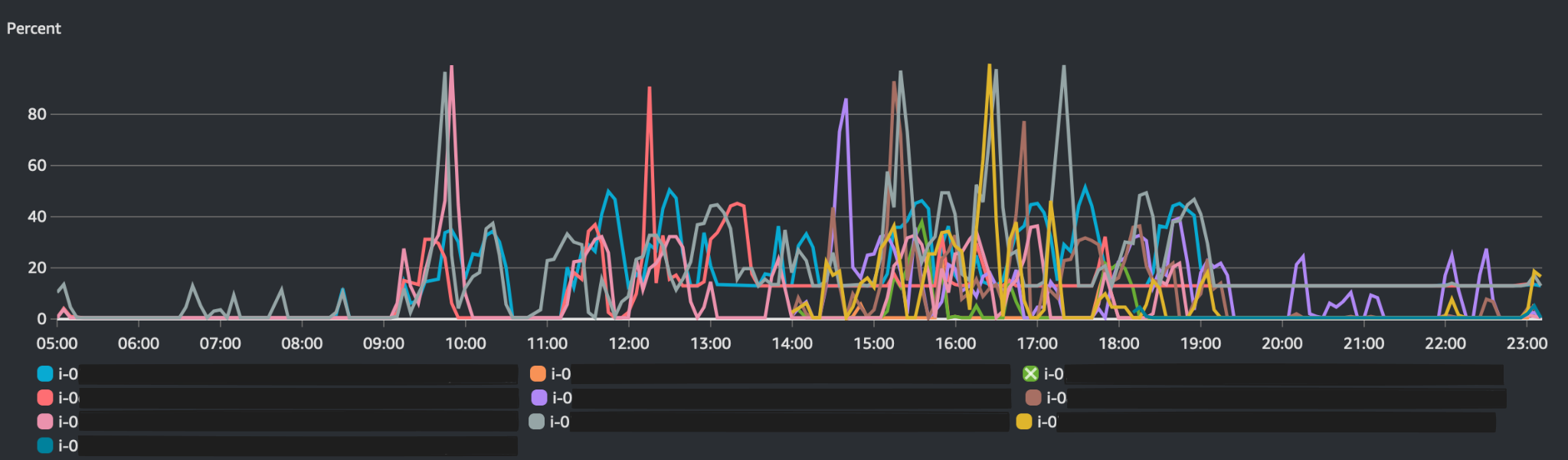Viewport: 1568px width, 460px height.
Task: Toggle the red series legend swatch
Action: 45,398
